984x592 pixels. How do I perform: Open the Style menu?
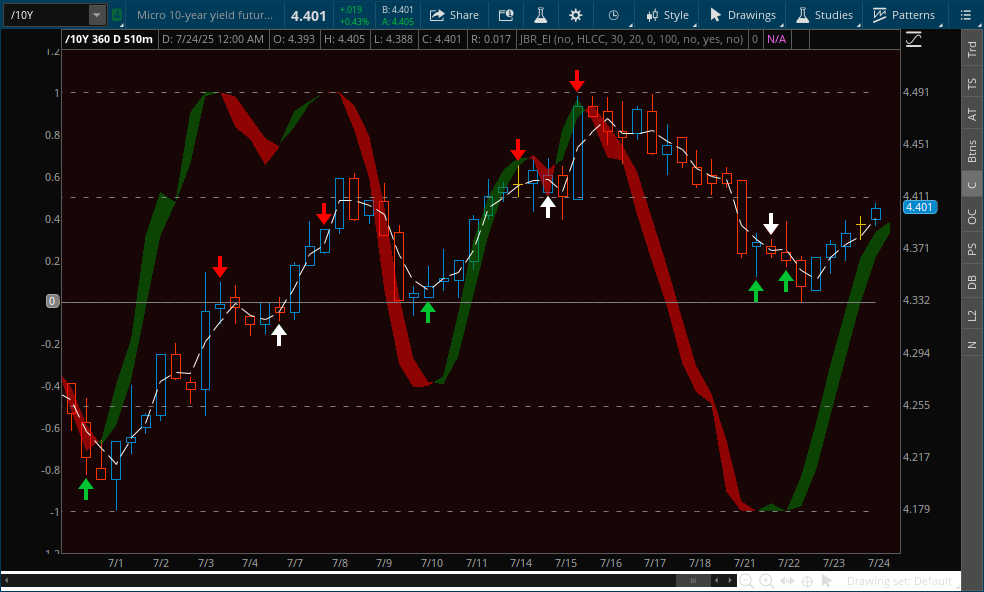[667, 15]
